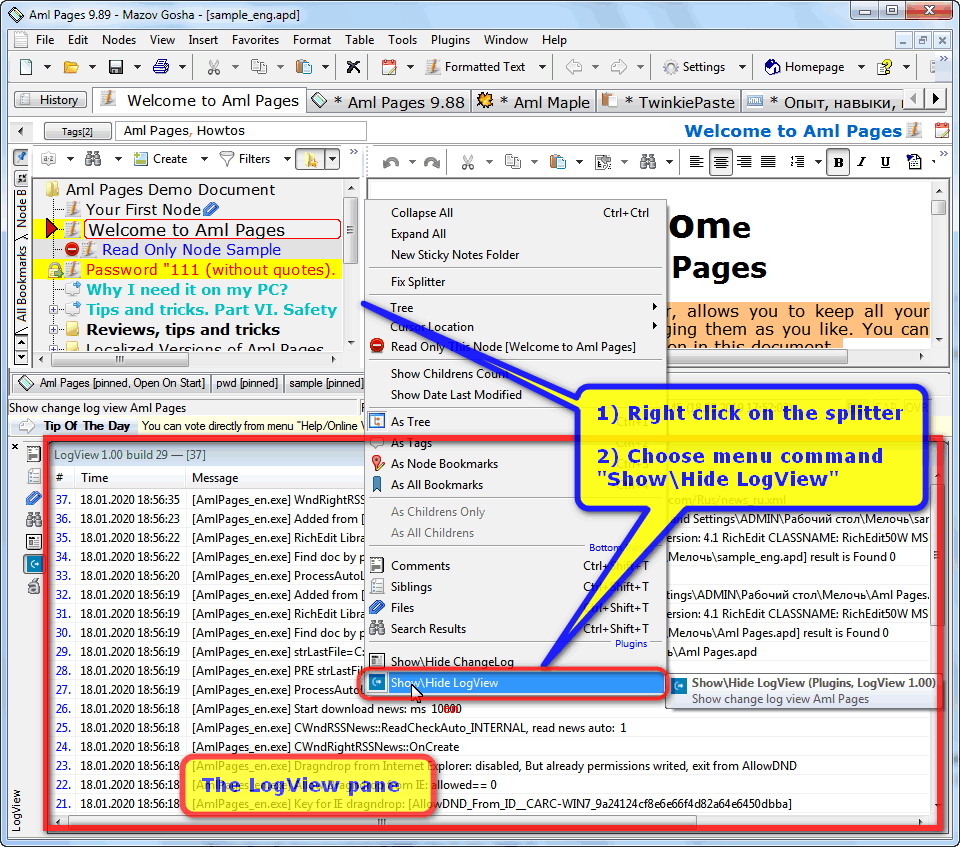The image size is (960, 847).
Task: Click the Settings toolbar button
Action: (696, 67)
